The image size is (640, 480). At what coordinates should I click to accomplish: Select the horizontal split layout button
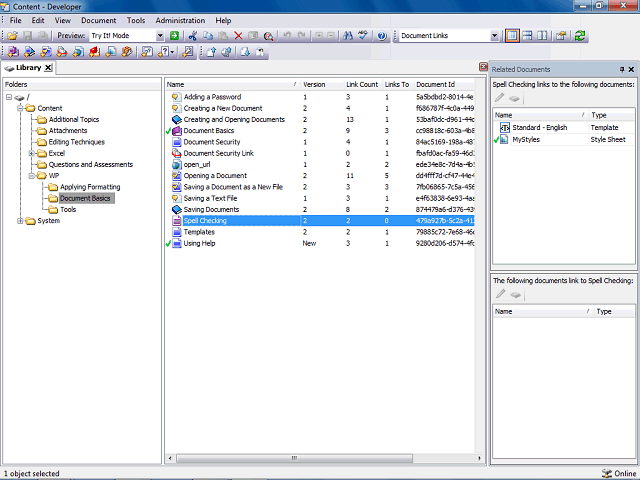pos(527,36)
